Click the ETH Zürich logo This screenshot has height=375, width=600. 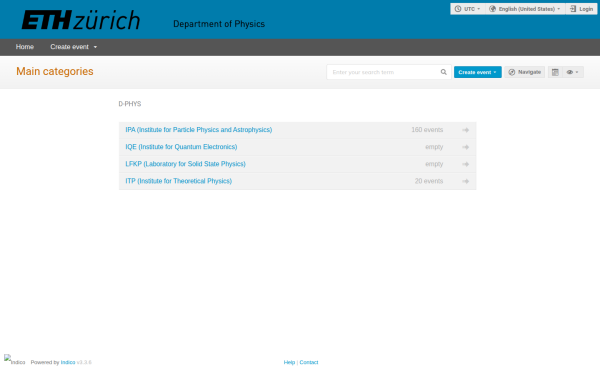(81, 20)
